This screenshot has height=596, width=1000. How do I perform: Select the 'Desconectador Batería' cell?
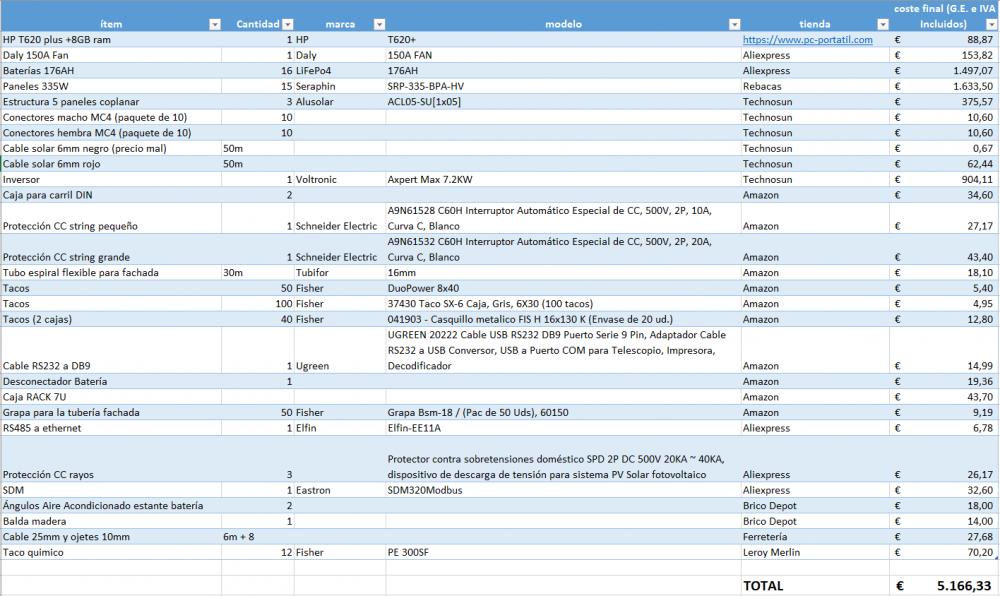pyautogui.click(x=112, y=381)
